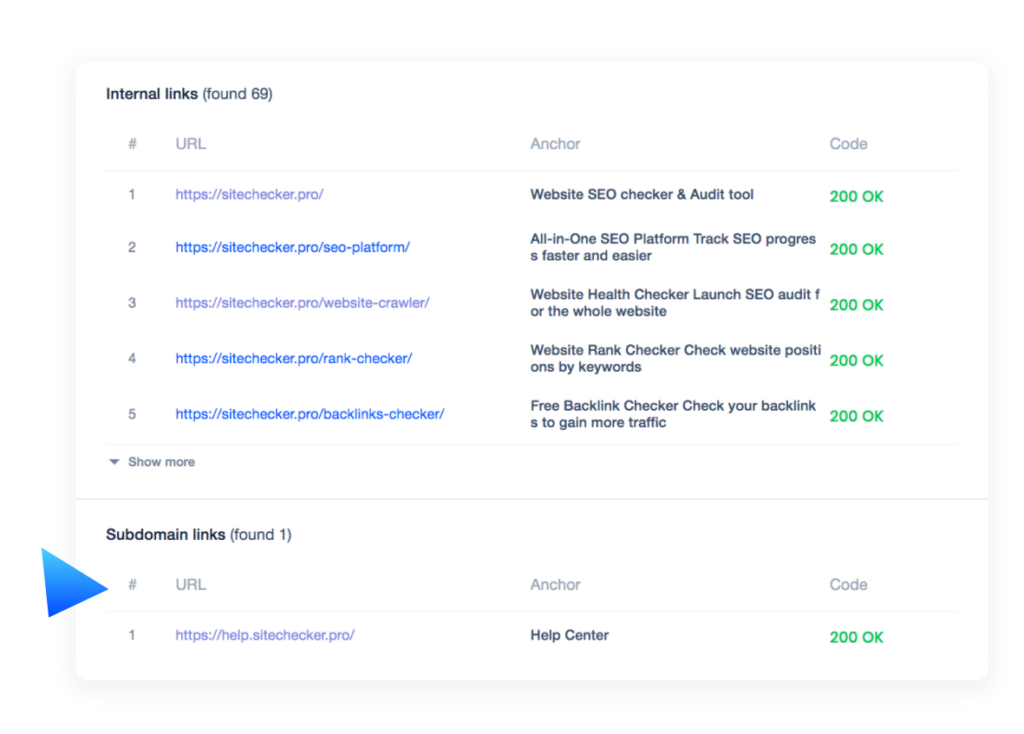Screen dimensions: 1024x734
Task: Click row number 3 in Internal links
Action: pyautogui.click(x=132, y=303)
